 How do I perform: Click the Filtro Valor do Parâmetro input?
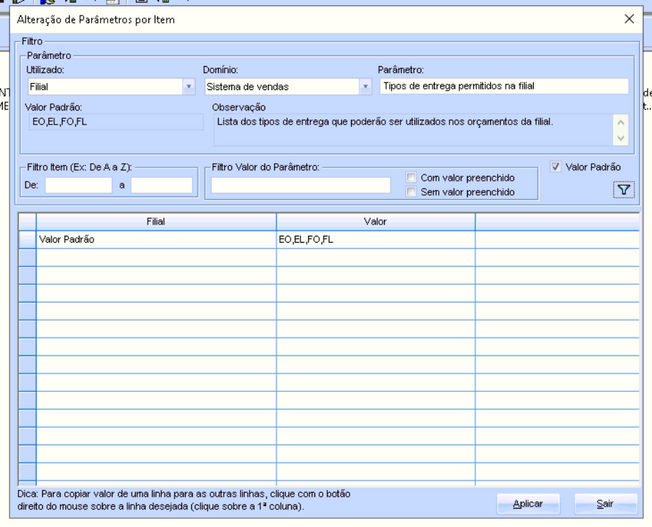(300, 185)
